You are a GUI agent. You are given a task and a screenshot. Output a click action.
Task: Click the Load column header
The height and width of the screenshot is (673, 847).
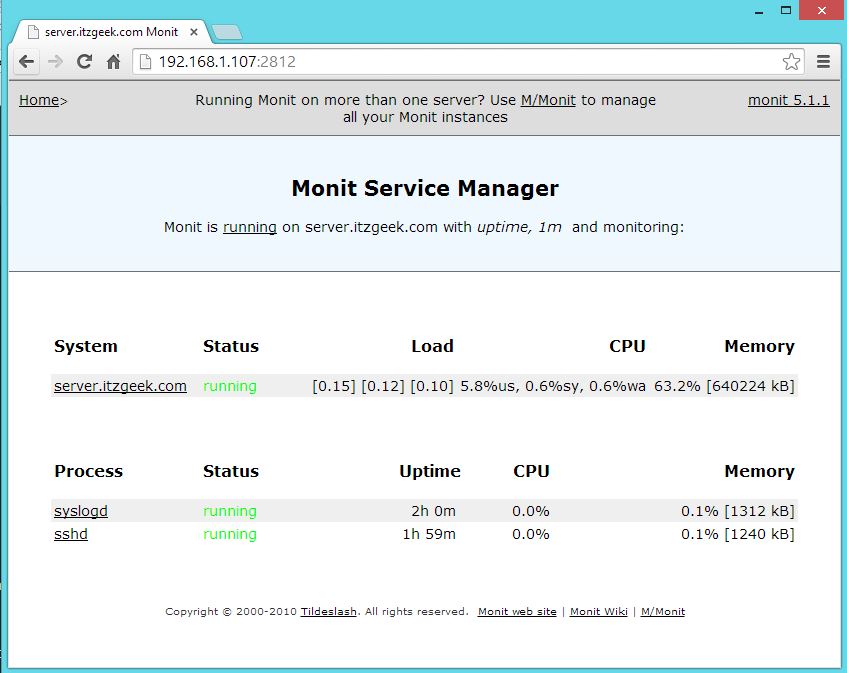coord(432,346)
